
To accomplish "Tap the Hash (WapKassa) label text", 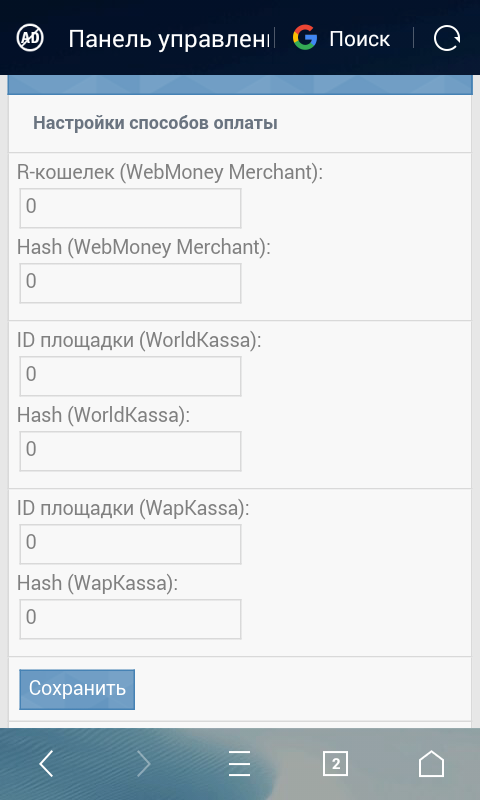I will [x=97, y=583].
